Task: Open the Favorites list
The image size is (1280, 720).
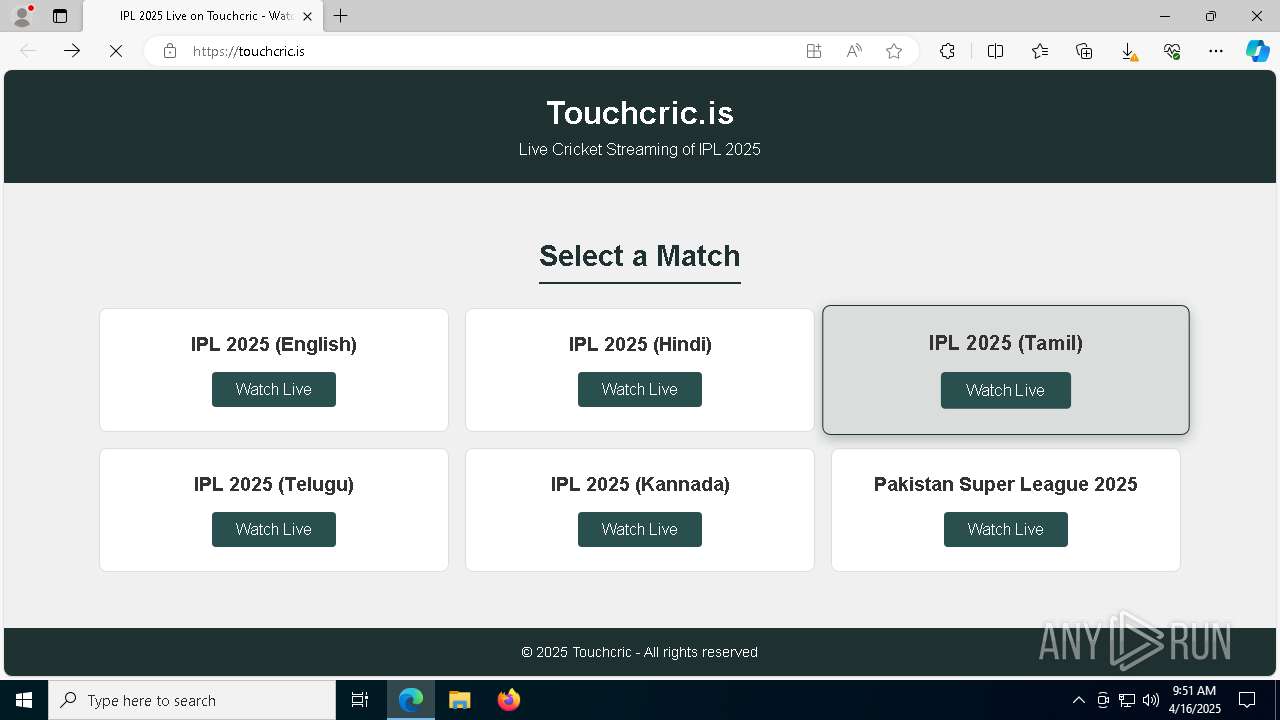Action: point(1040,51)
